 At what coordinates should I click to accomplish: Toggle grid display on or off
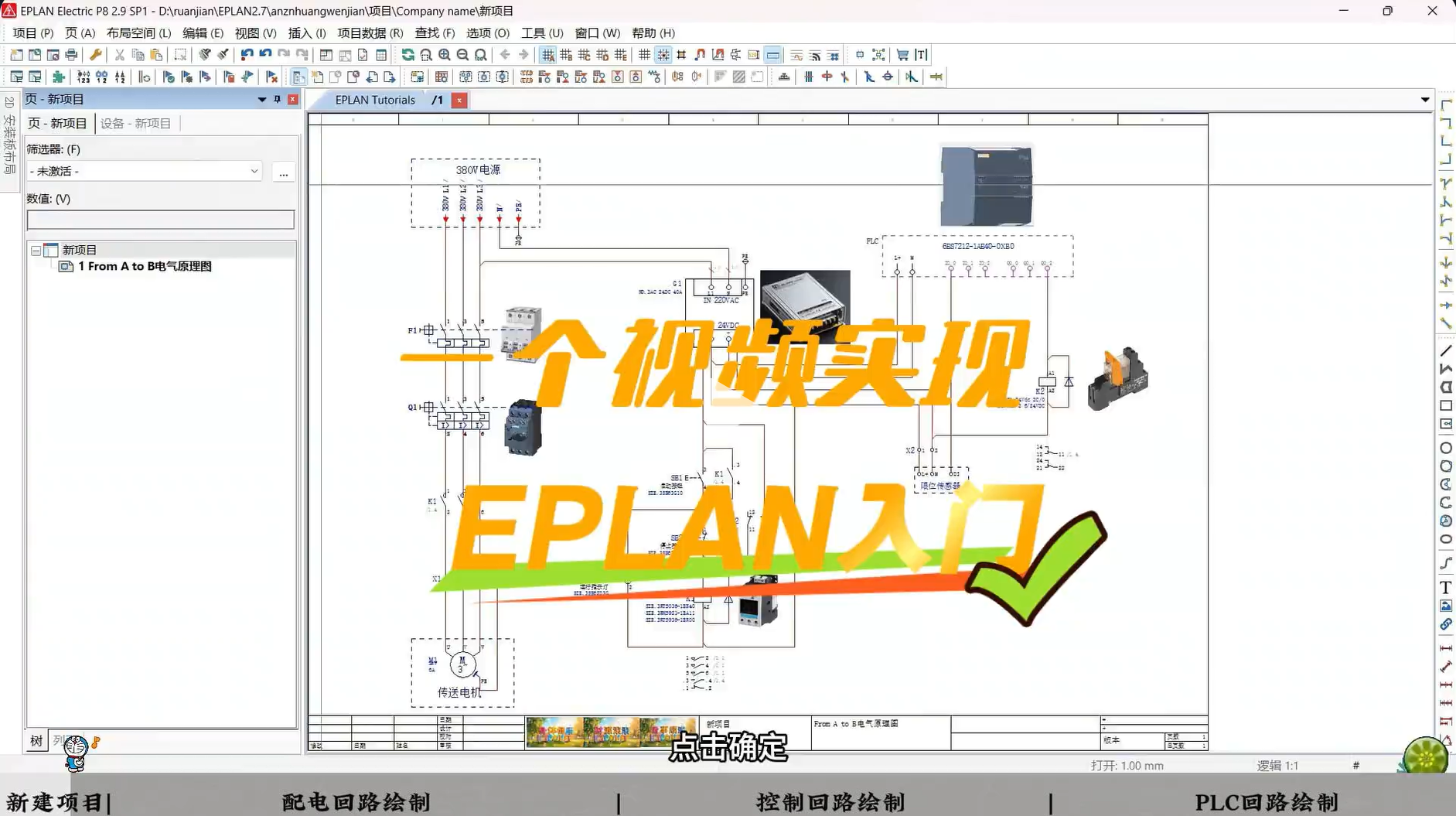pyautogui.click(x=644, y=55)
